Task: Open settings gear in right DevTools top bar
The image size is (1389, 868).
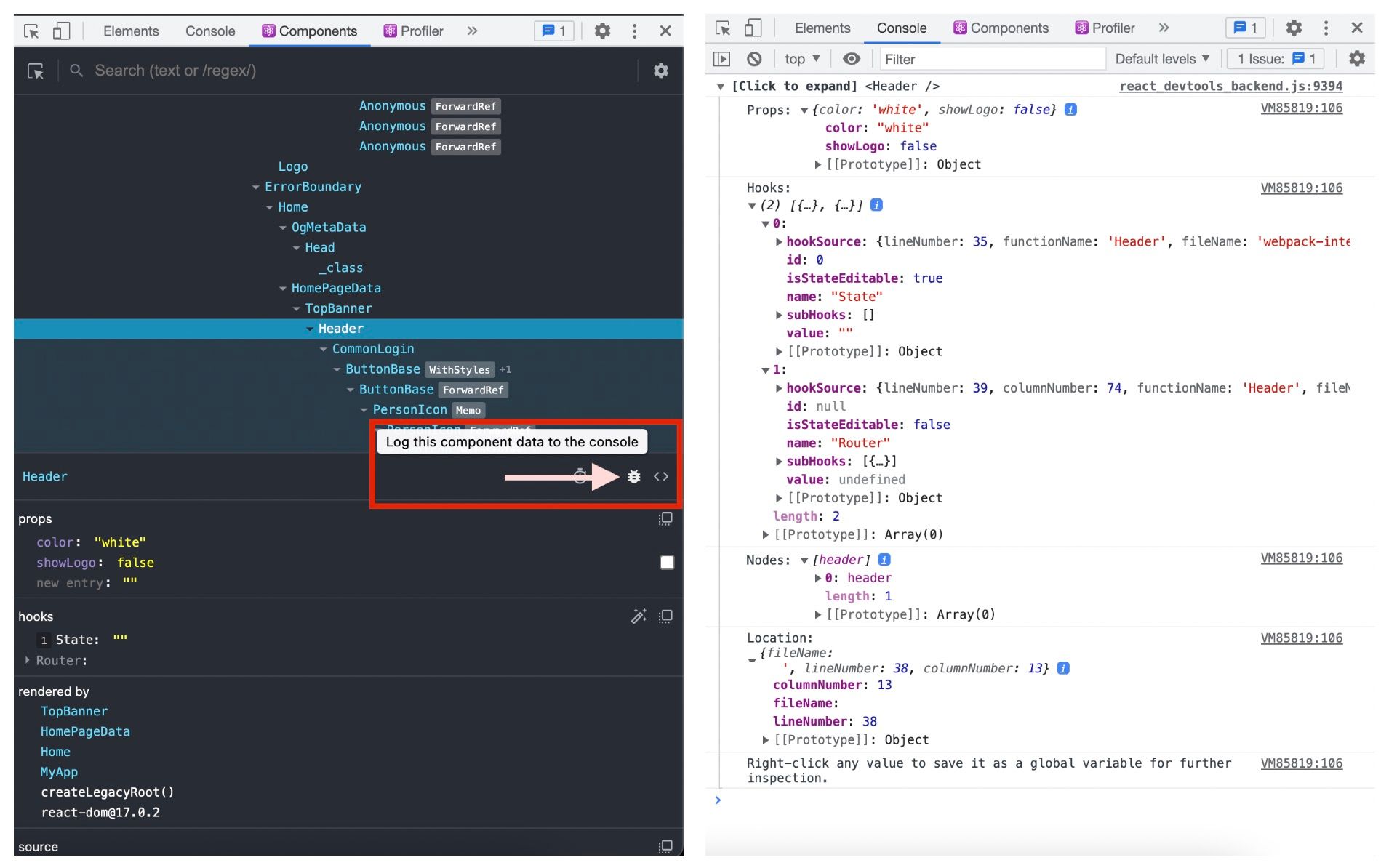Action: 1294,28
